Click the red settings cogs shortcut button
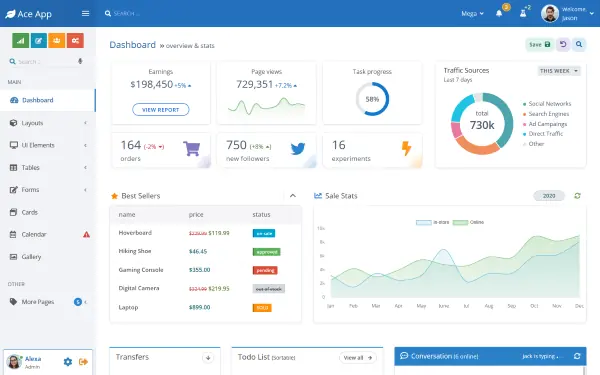The width and height of the screenshot is (600, 375). click(x=75, y=41)
